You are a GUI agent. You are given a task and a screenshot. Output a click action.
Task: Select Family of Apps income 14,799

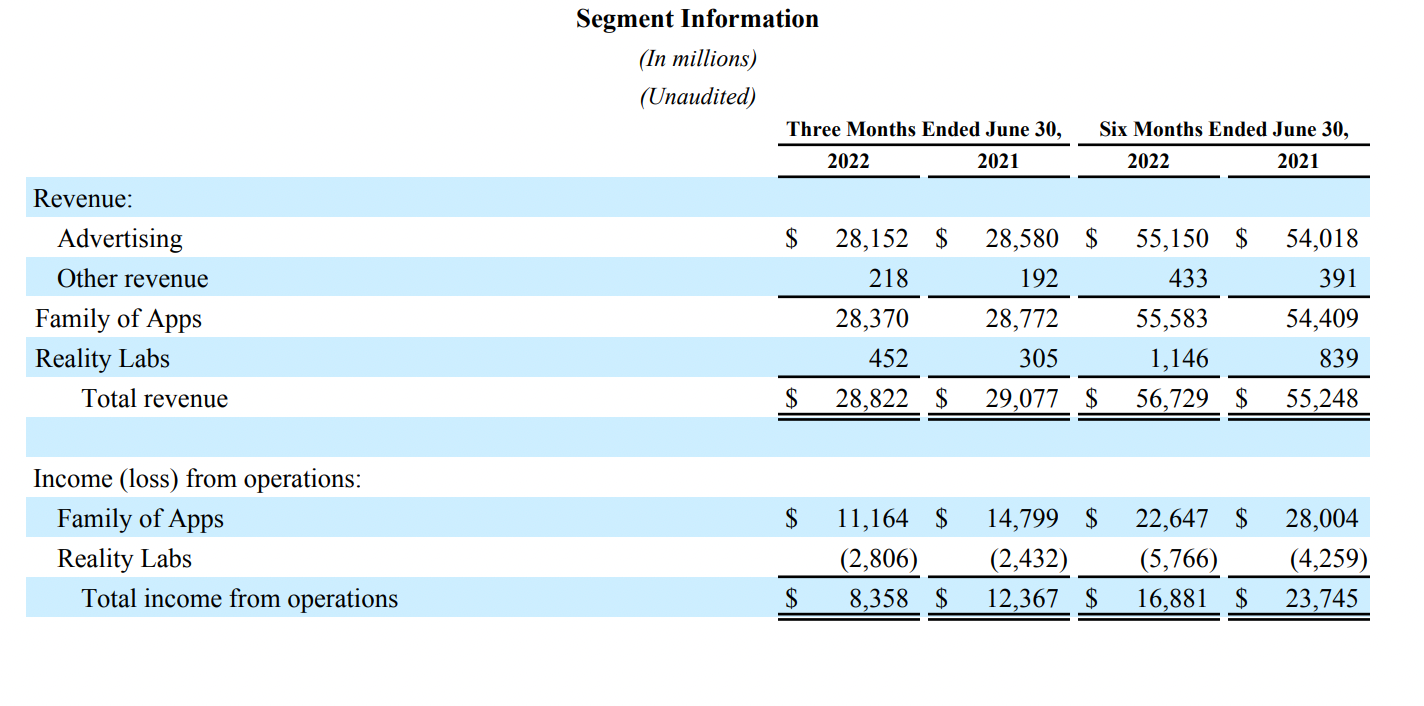[x=1022, y=519]
